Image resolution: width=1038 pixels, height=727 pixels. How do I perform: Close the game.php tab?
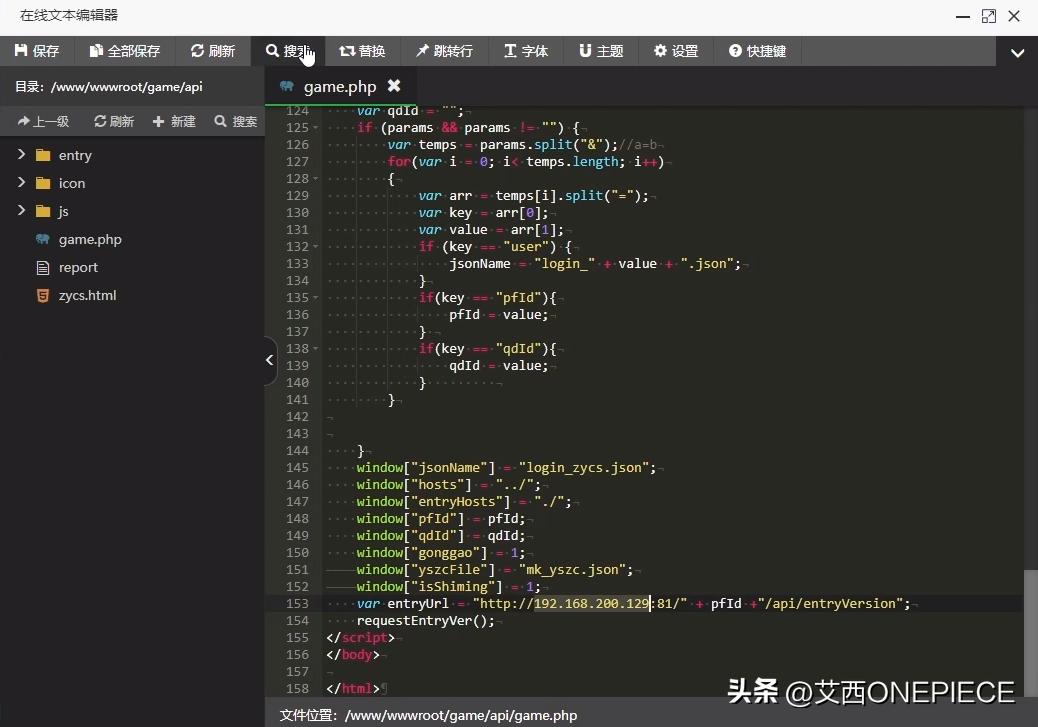click(394, 86)
